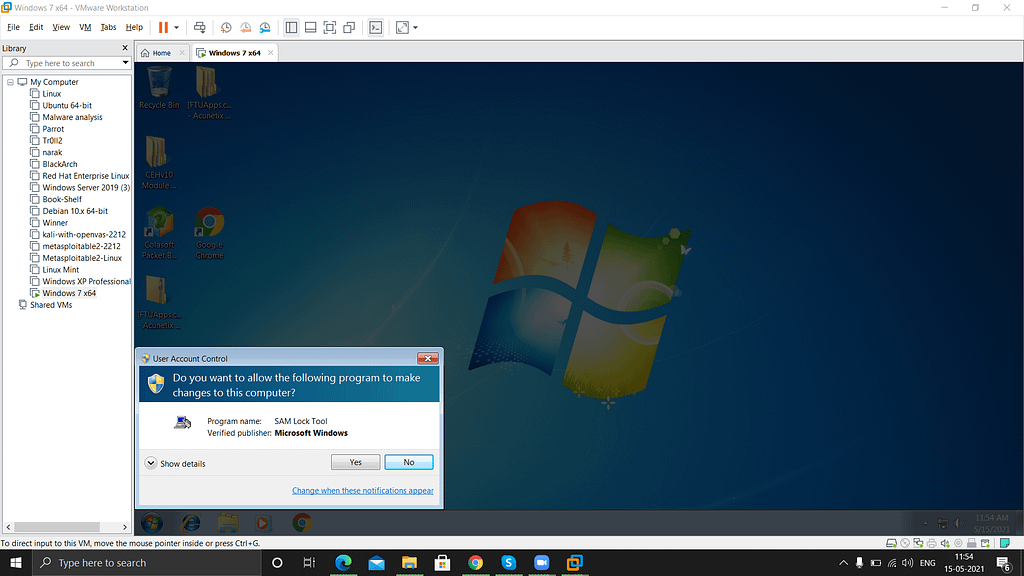The width and height of the screenshot is (1024, 576).
Task: Click the Library horizontal scrollbar thumb
Action: (57, 527)
